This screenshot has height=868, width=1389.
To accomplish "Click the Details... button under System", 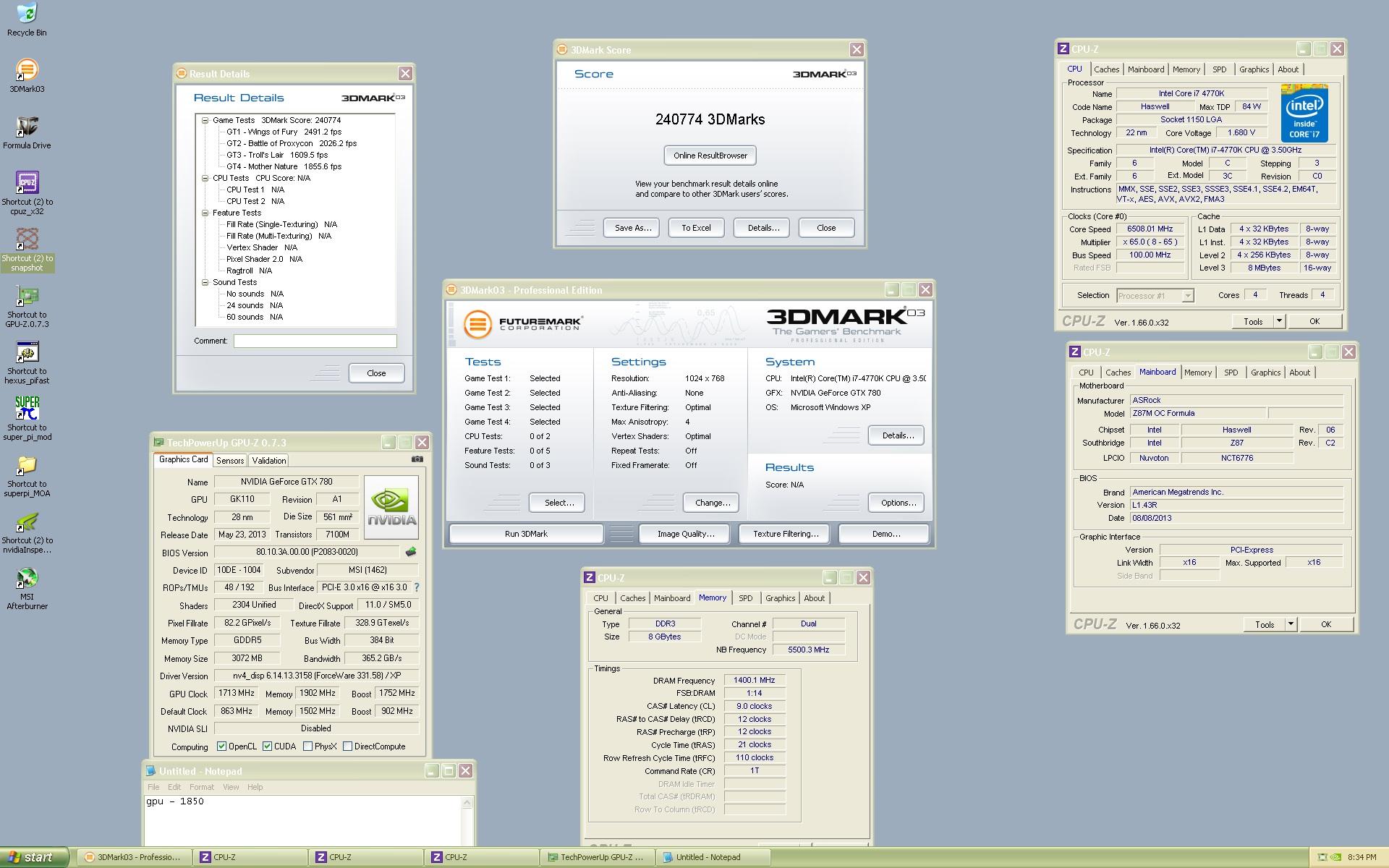I will (898, 435).
